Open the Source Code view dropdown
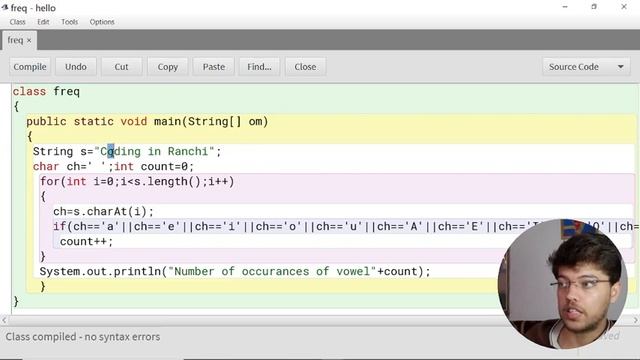The height and width of the screenshot is (360, 640). (x=586, y=67)
